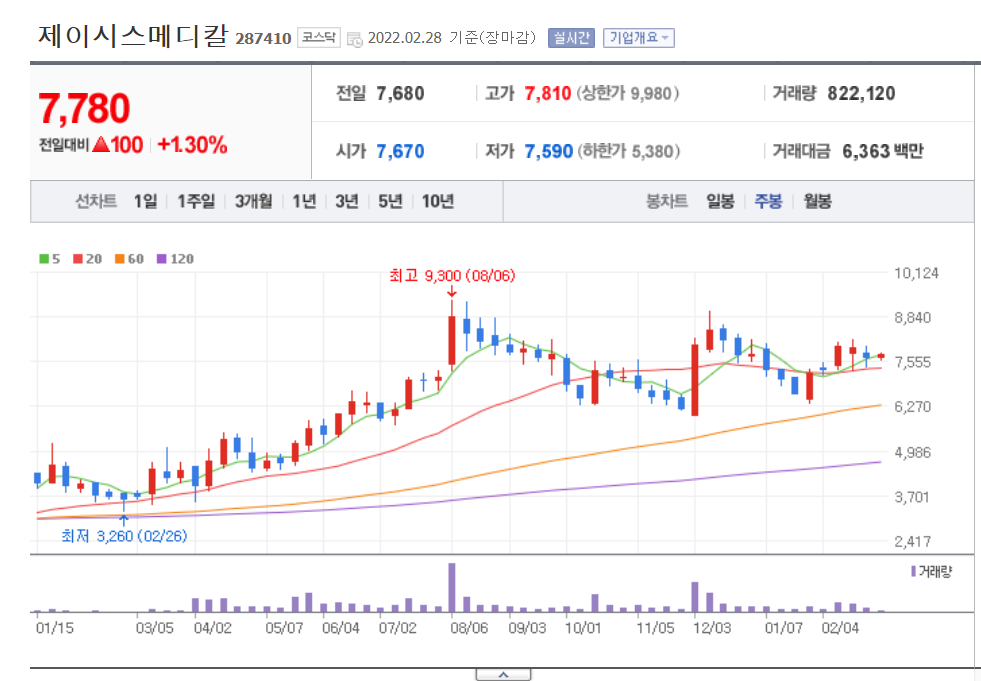Click the 10,124 price axis label
This screenshot has height=681, width=981.
[917, 273]
